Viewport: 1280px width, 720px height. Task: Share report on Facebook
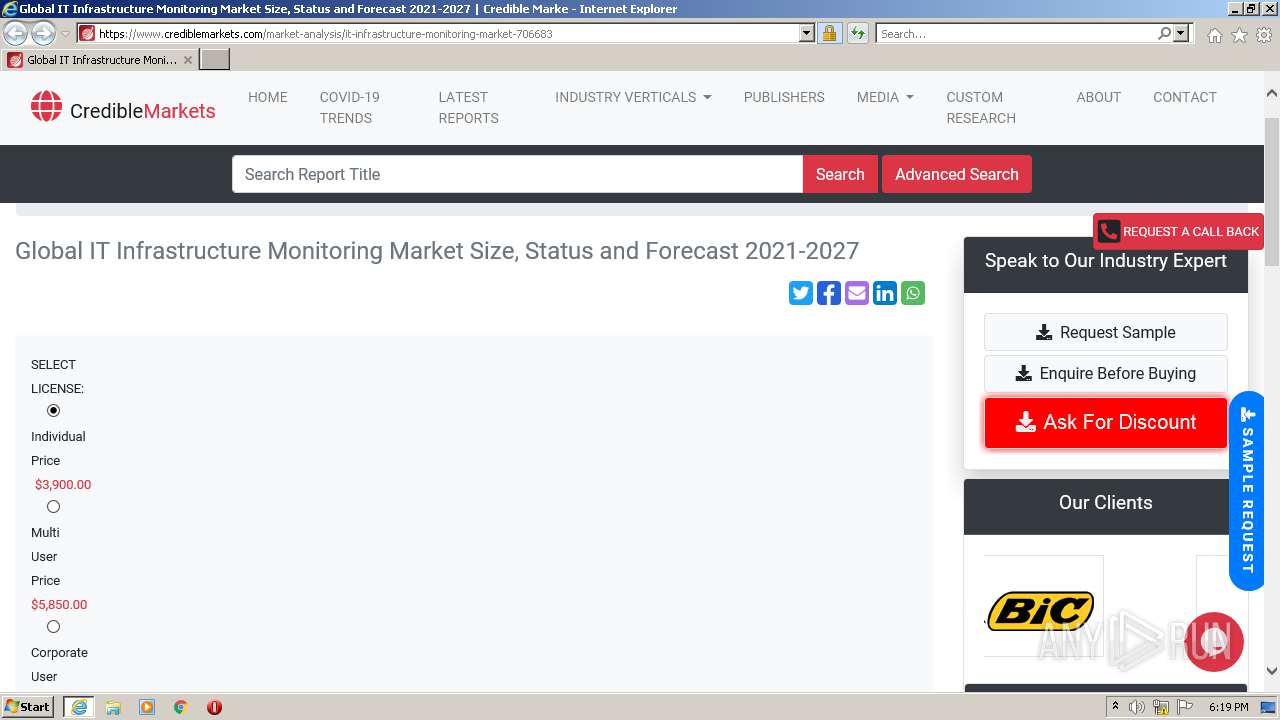(x=829, y=293)
